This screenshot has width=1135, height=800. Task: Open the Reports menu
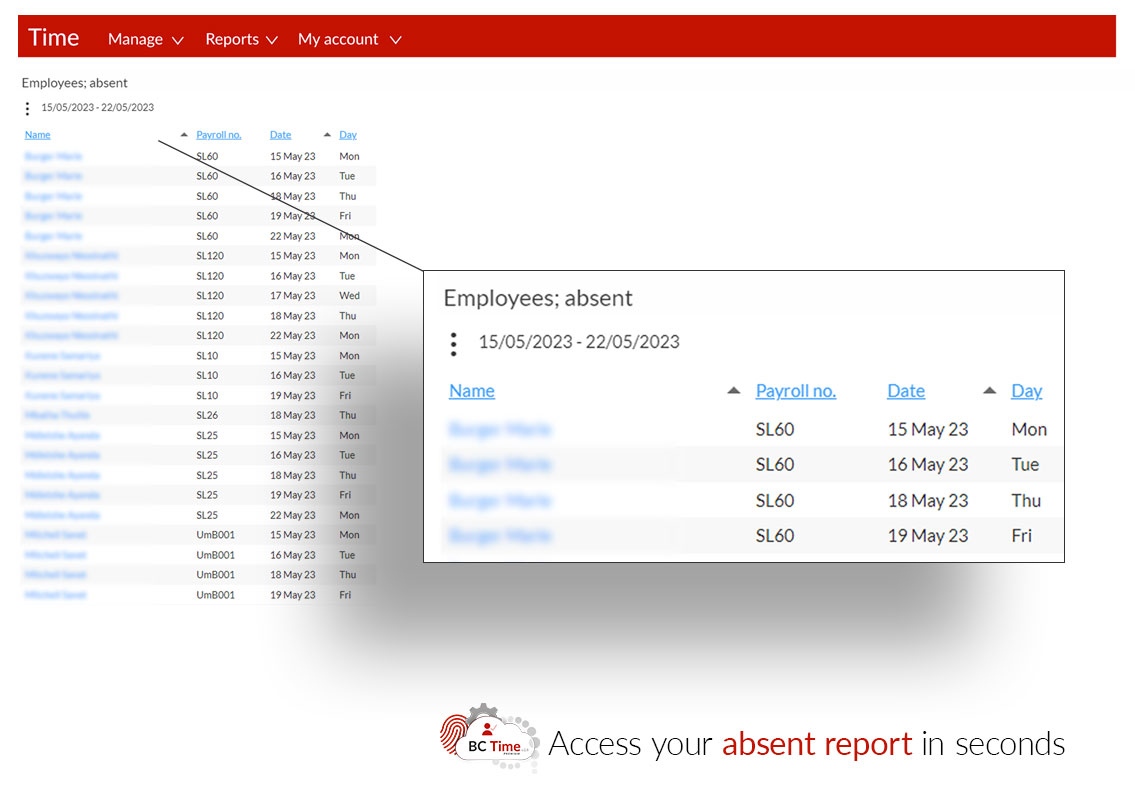tap(232, 39)
